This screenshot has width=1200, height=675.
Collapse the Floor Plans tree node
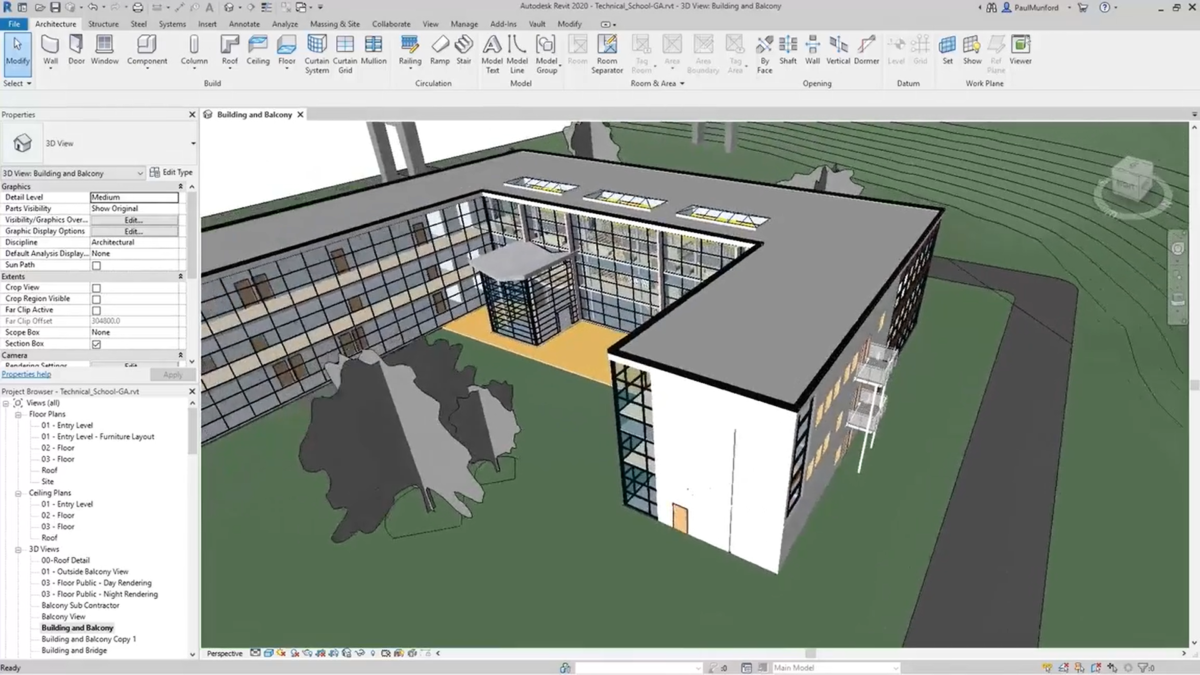tap(19, 414)
